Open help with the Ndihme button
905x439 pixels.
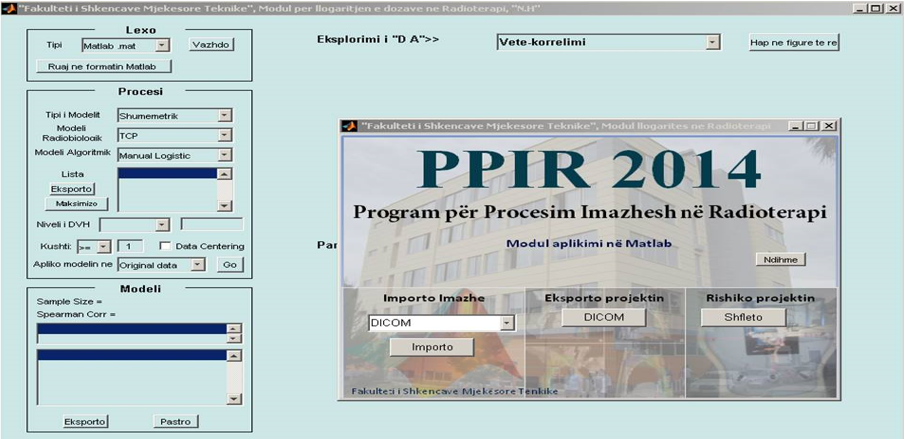coord(780,259)
